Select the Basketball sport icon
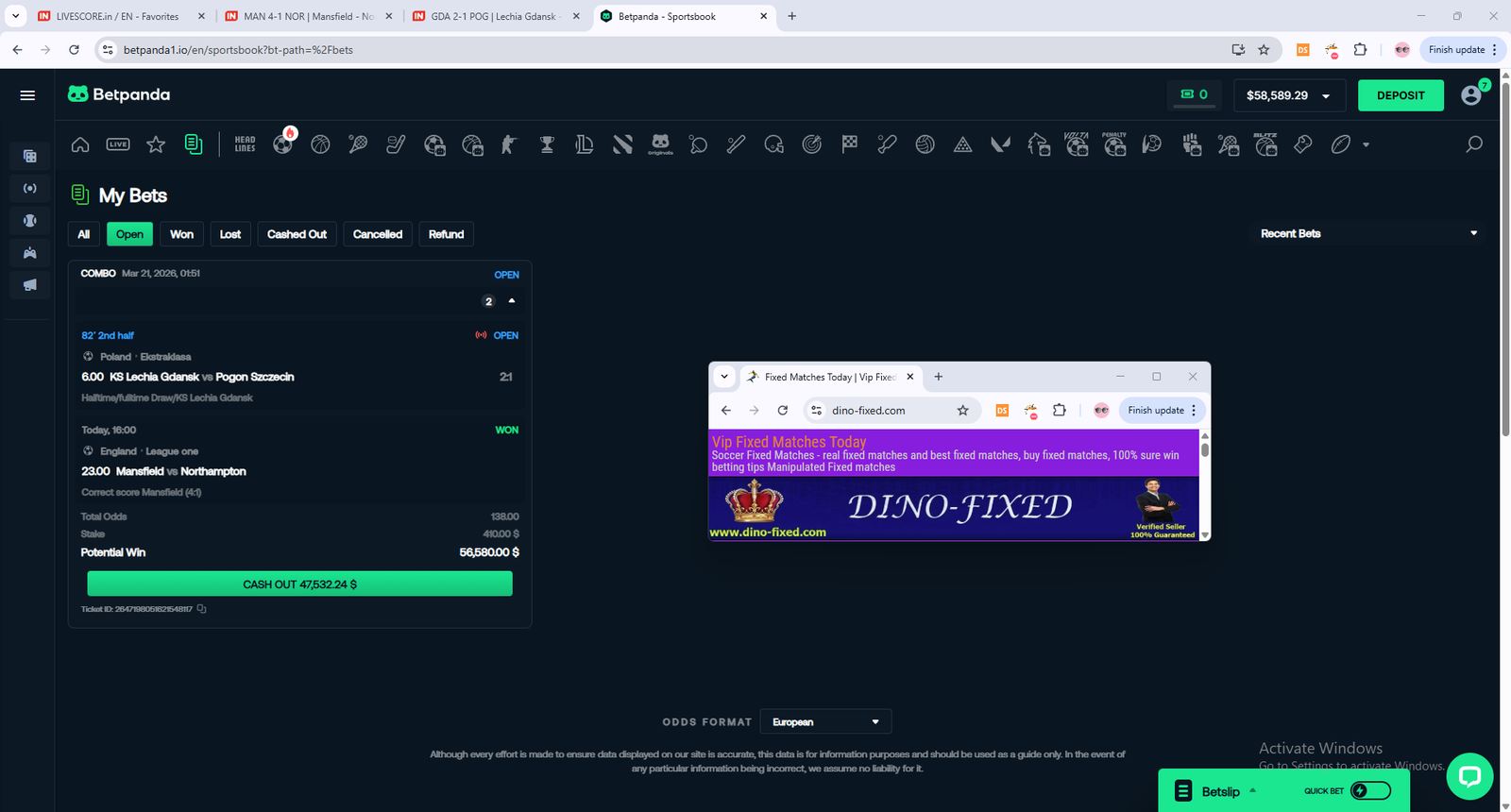 [320, 144]
